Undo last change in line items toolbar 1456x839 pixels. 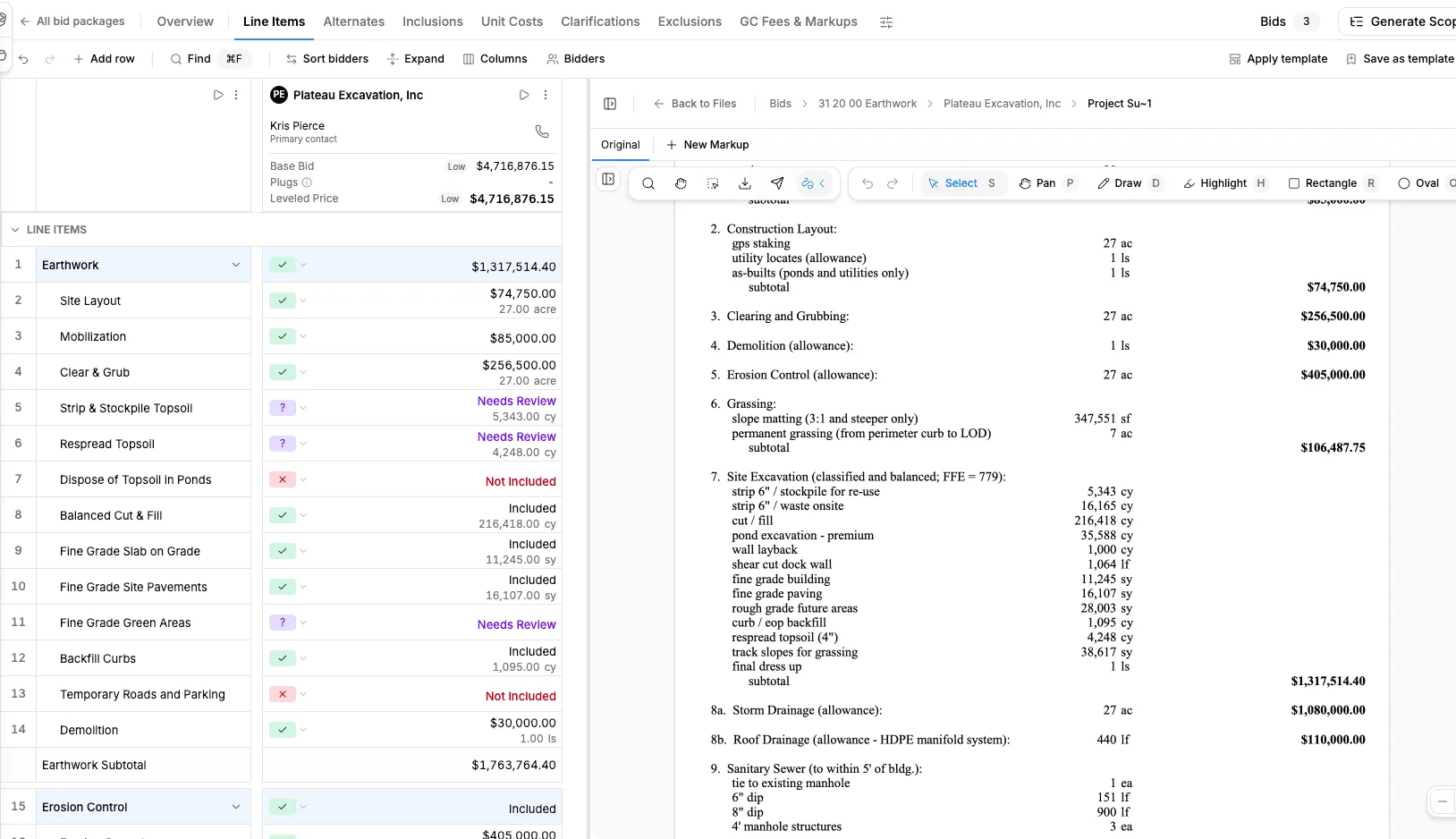24,59
